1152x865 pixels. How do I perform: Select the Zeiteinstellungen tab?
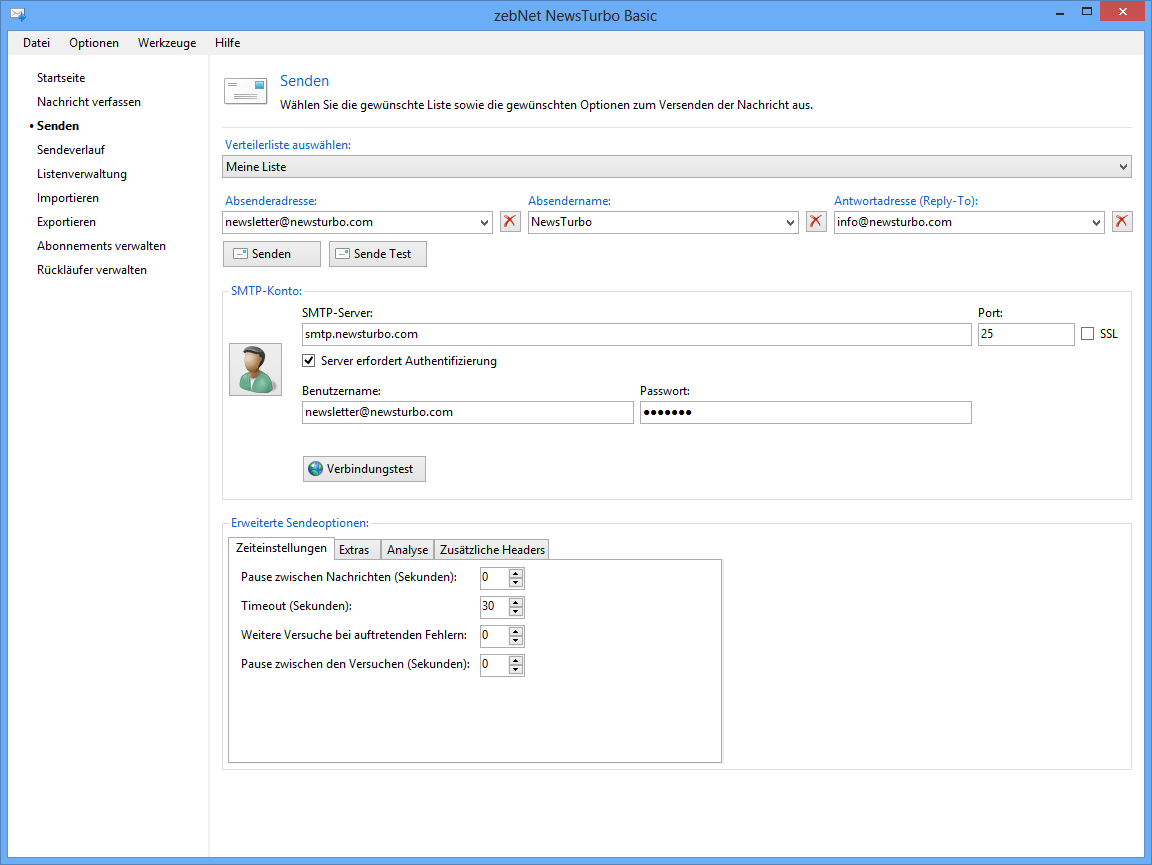(x=281, y=548)
